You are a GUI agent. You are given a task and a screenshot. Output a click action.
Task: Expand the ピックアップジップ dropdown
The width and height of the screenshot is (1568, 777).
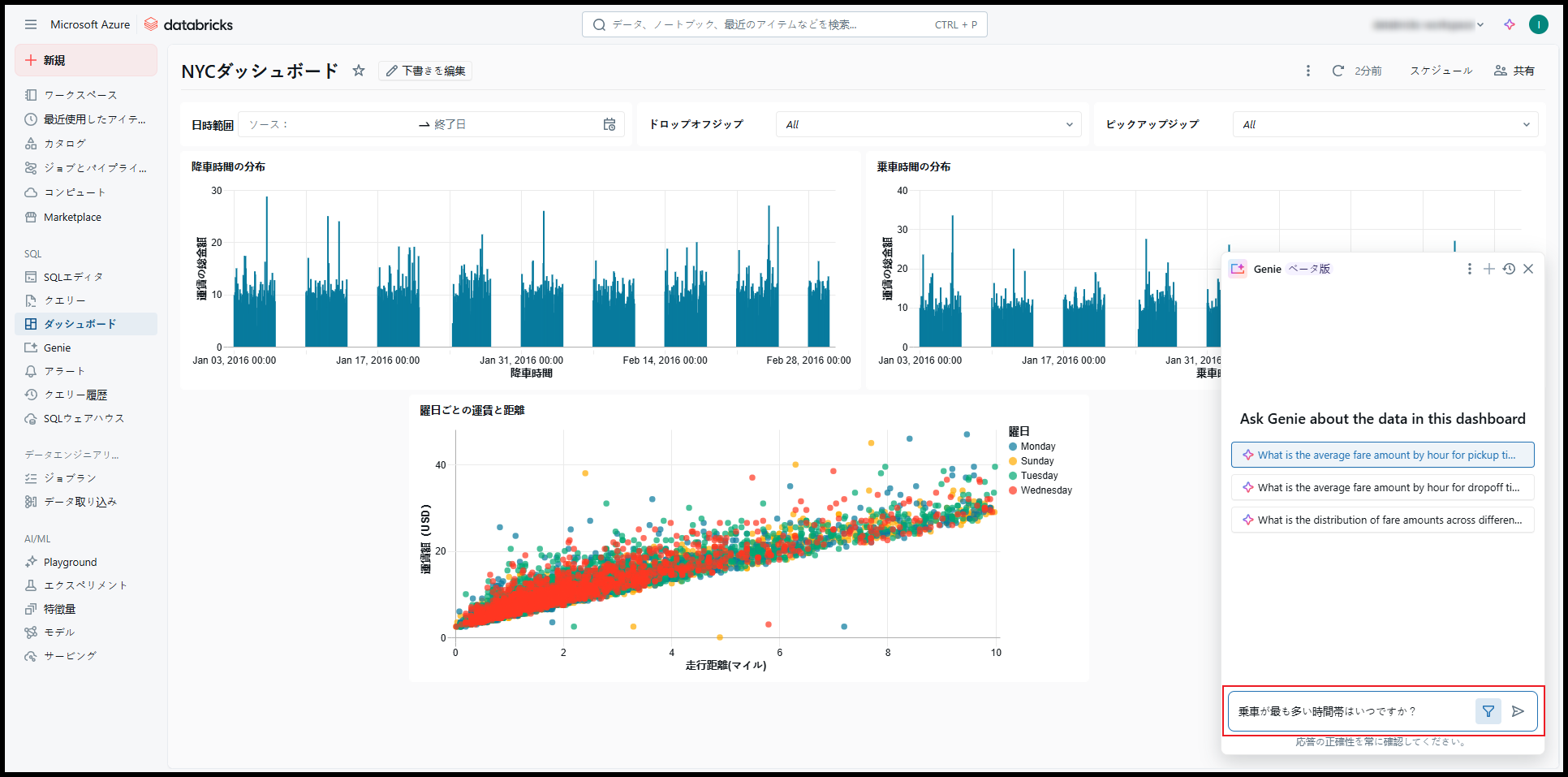1385,124
